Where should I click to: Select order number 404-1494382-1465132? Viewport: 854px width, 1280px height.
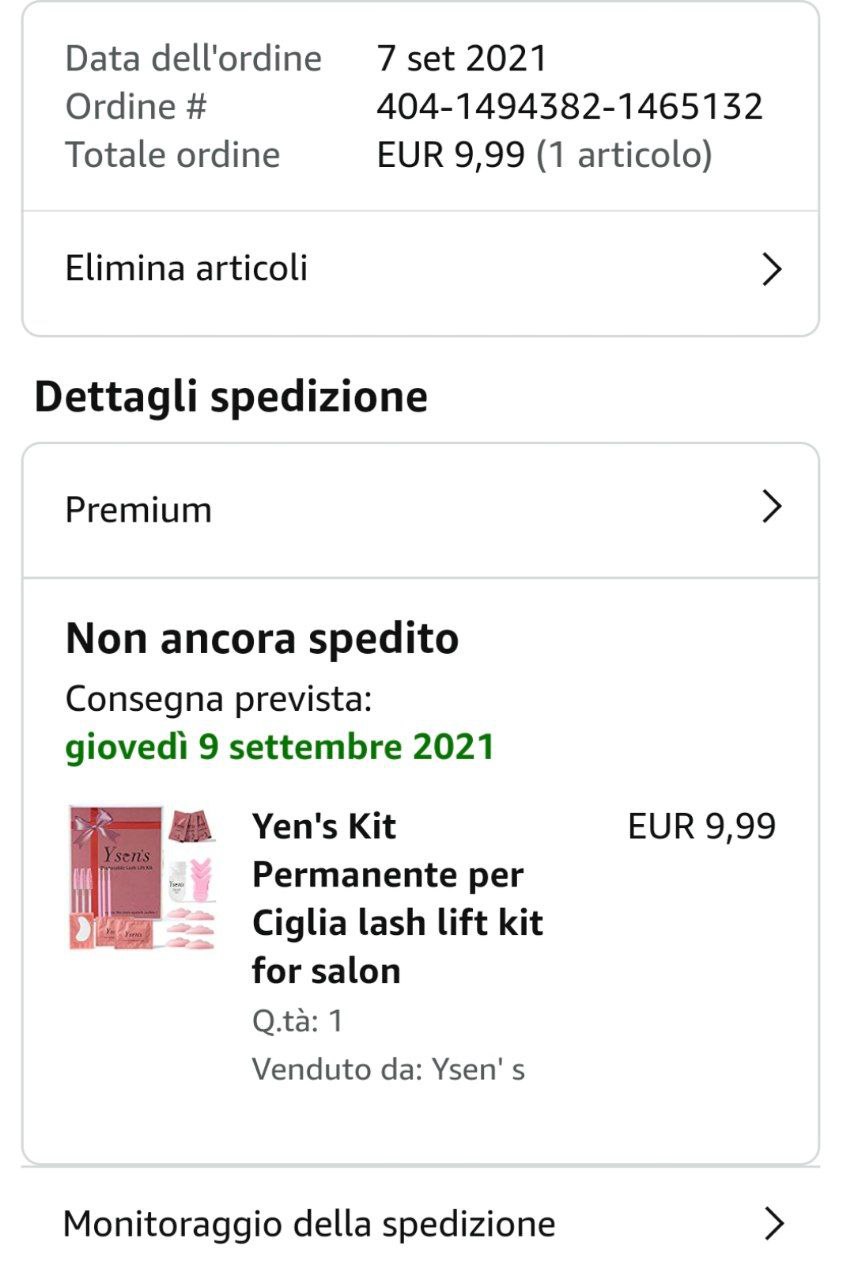point(569,106)
